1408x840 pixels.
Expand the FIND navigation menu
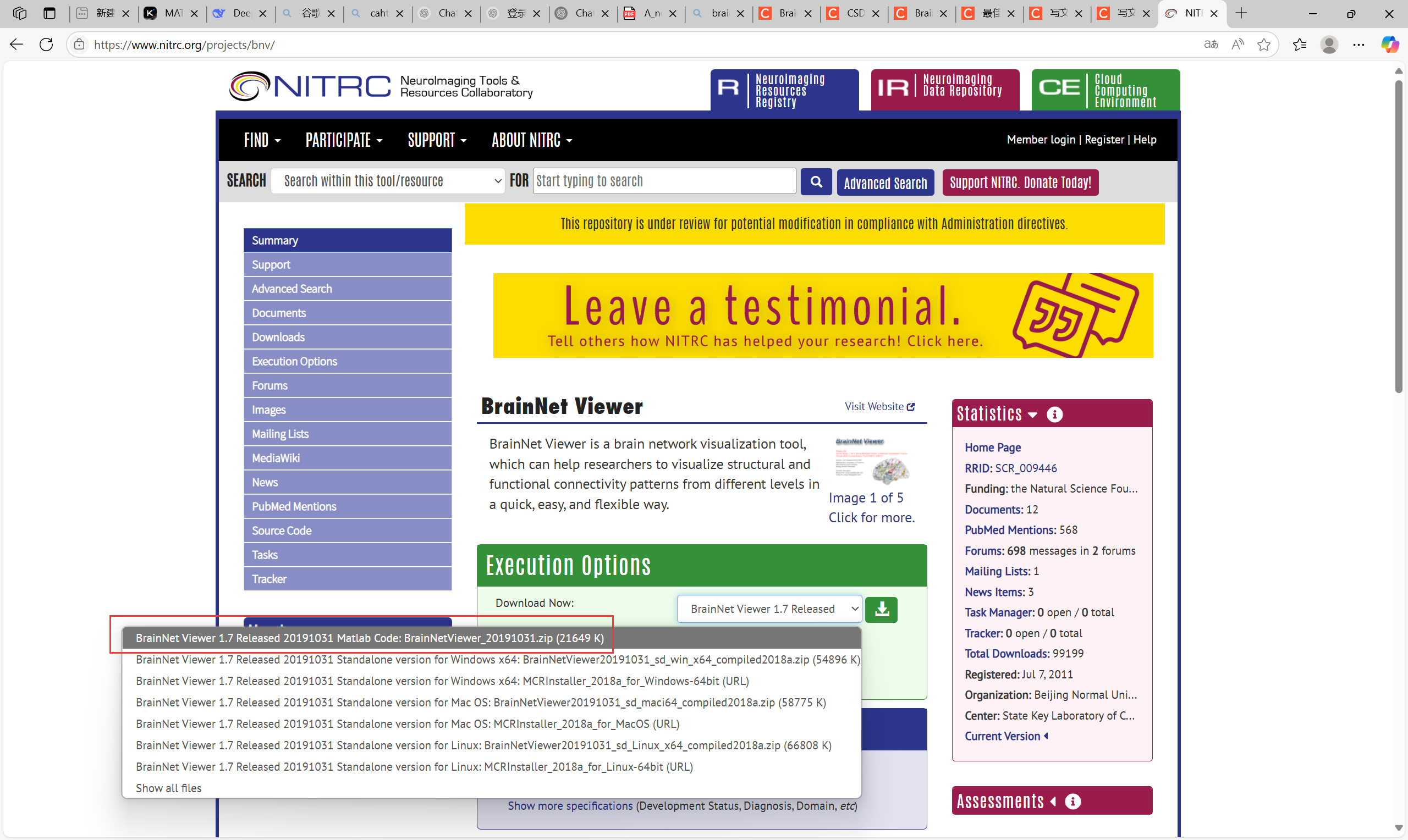coord(262,140)
